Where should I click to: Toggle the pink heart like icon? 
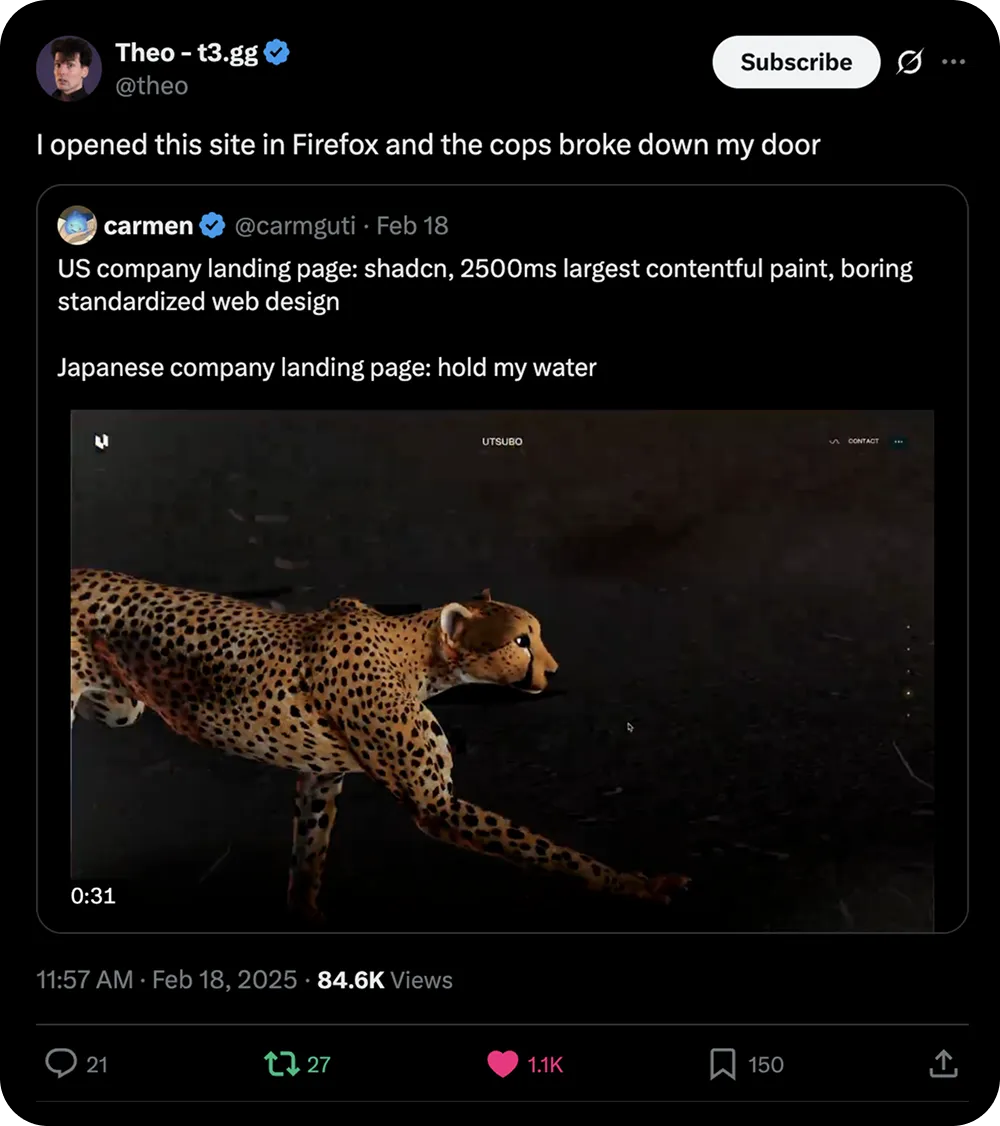[x=502, y=1064]
